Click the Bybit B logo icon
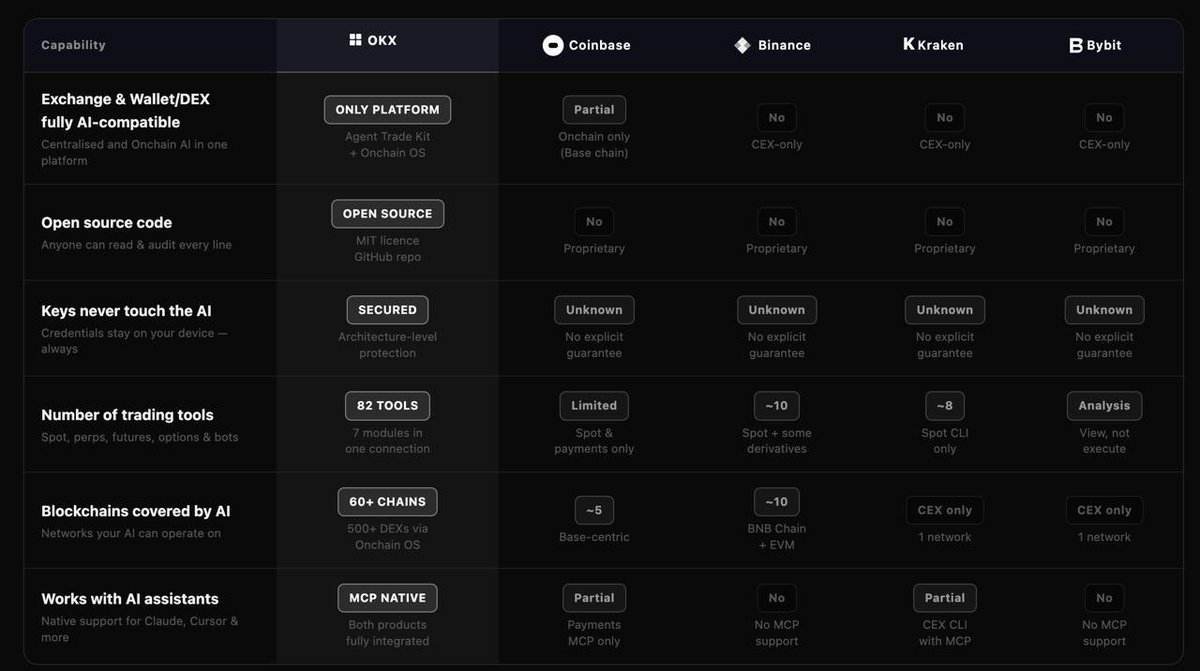Screen dimensions: 1200x671 tap(1075, 44)
